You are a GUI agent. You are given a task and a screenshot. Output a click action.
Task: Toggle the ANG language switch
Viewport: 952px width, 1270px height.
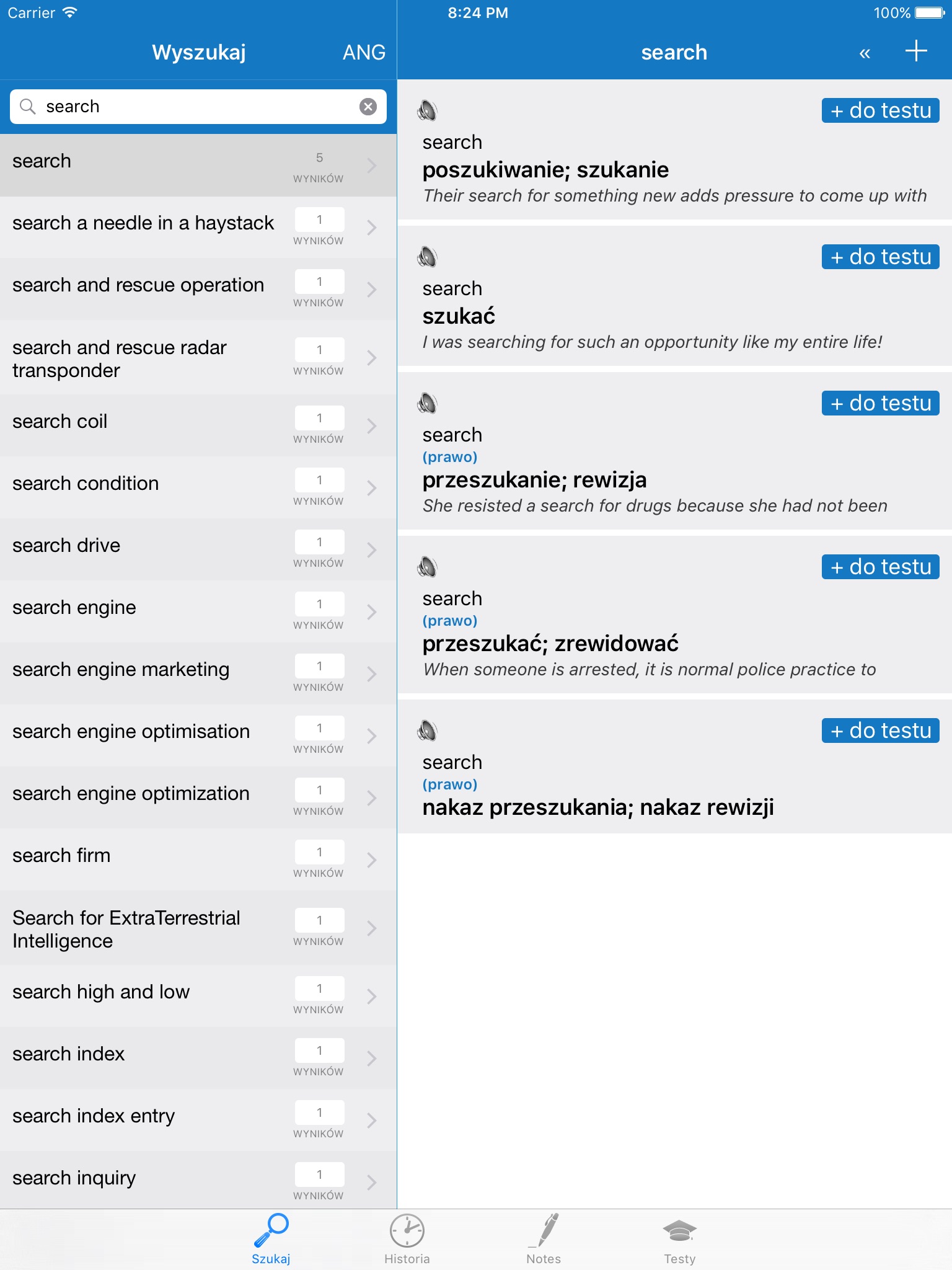tap(364, 53)
